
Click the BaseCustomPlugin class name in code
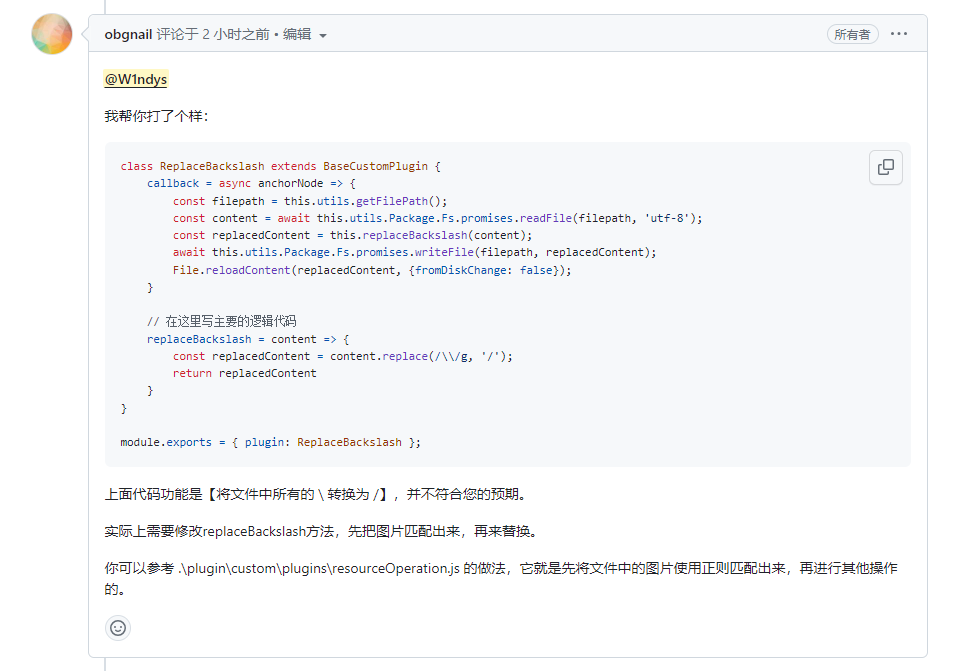click(375, 166)
